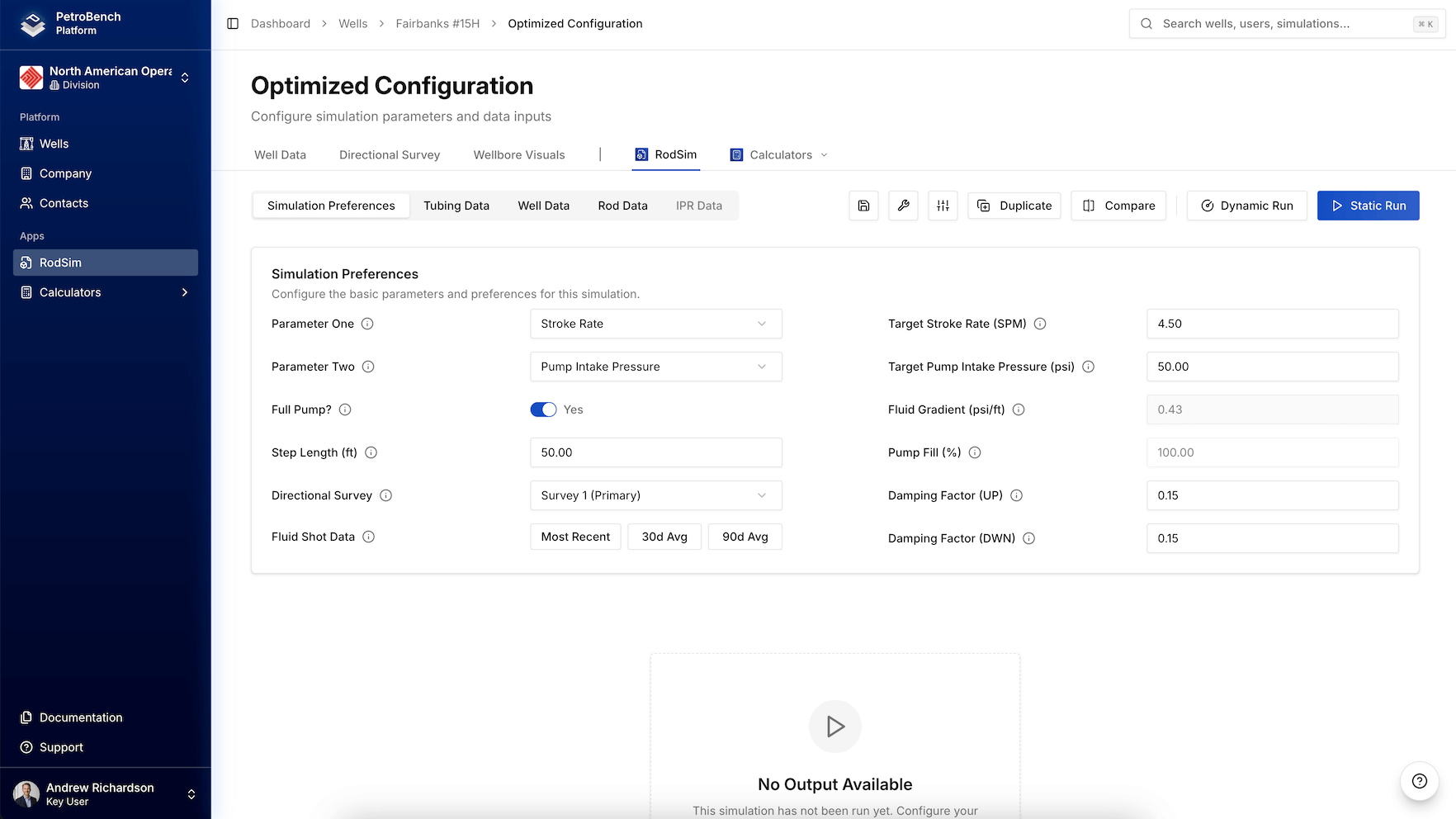Click the info icon next to Step Length
This screenshot has height=819, width=1456.
(x=371, y=452)
